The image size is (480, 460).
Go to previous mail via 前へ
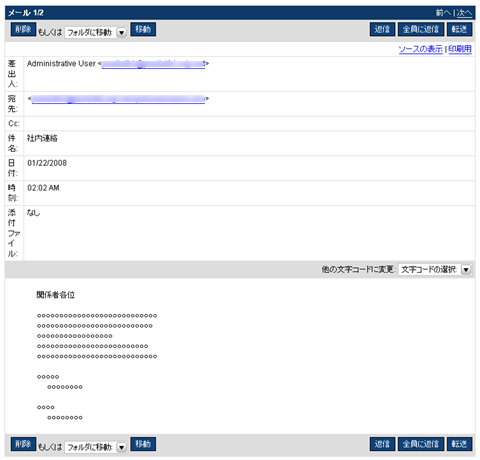click(443, 13)
